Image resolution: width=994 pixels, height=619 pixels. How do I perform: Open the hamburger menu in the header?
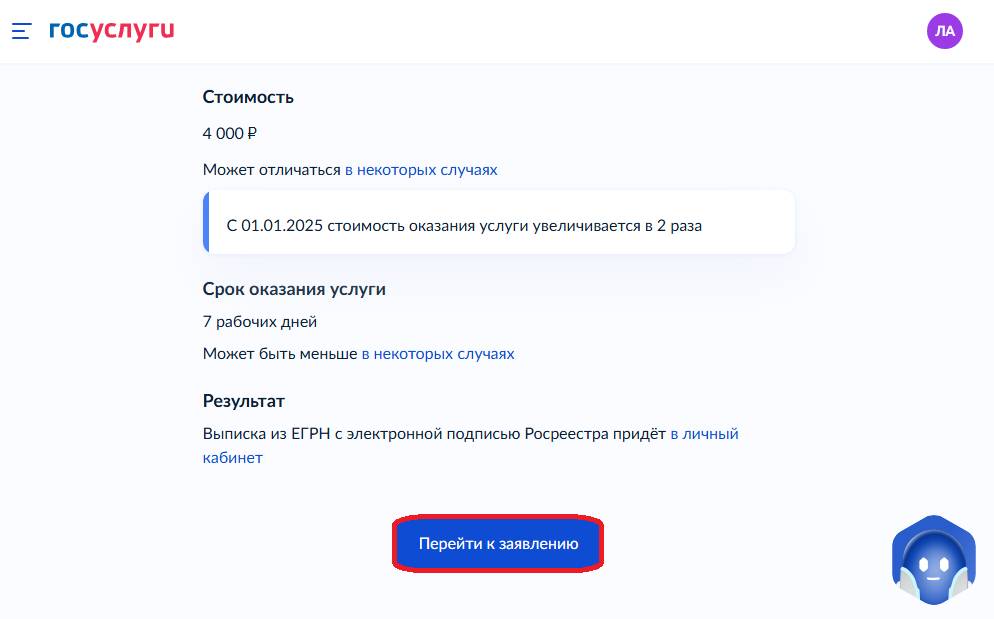[20, 31]
